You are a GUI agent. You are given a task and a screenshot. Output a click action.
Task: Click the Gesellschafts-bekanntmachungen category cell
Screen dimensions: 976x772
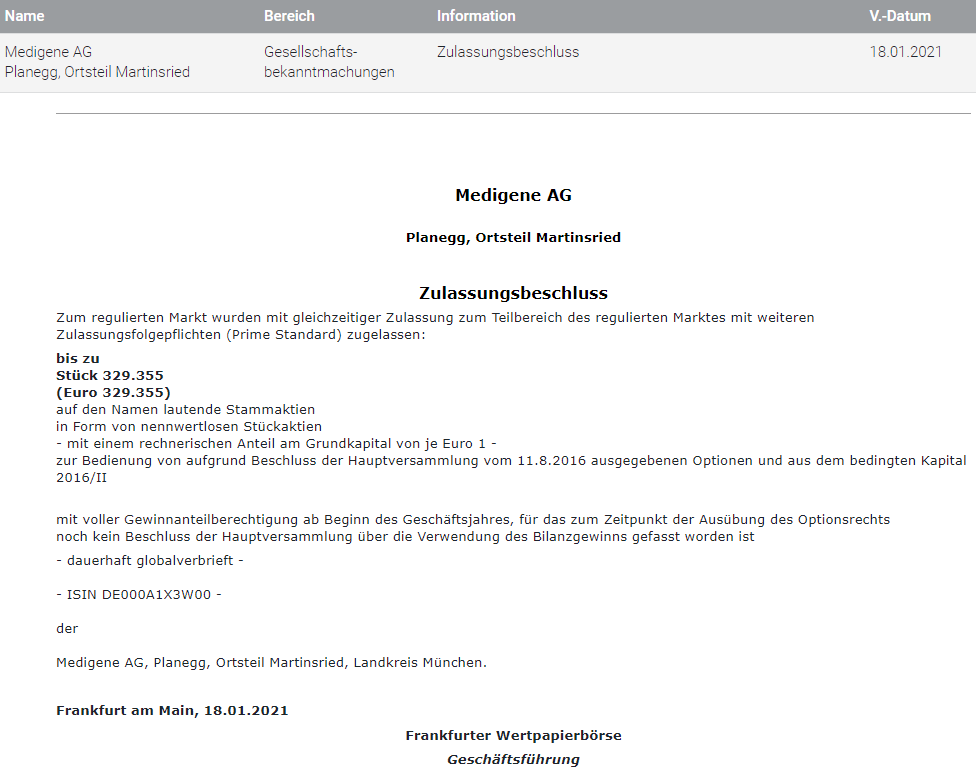point(327,63)
